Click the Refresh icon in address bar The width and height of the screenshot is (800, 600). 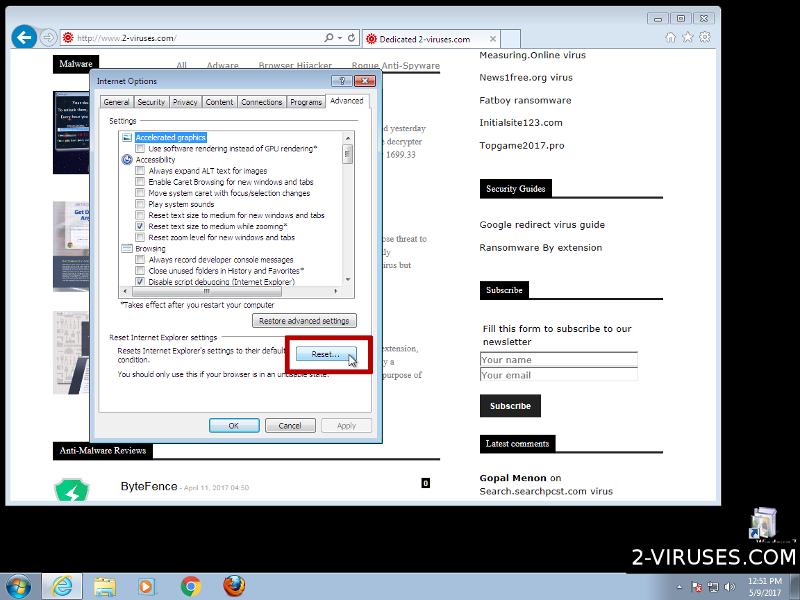351,38
